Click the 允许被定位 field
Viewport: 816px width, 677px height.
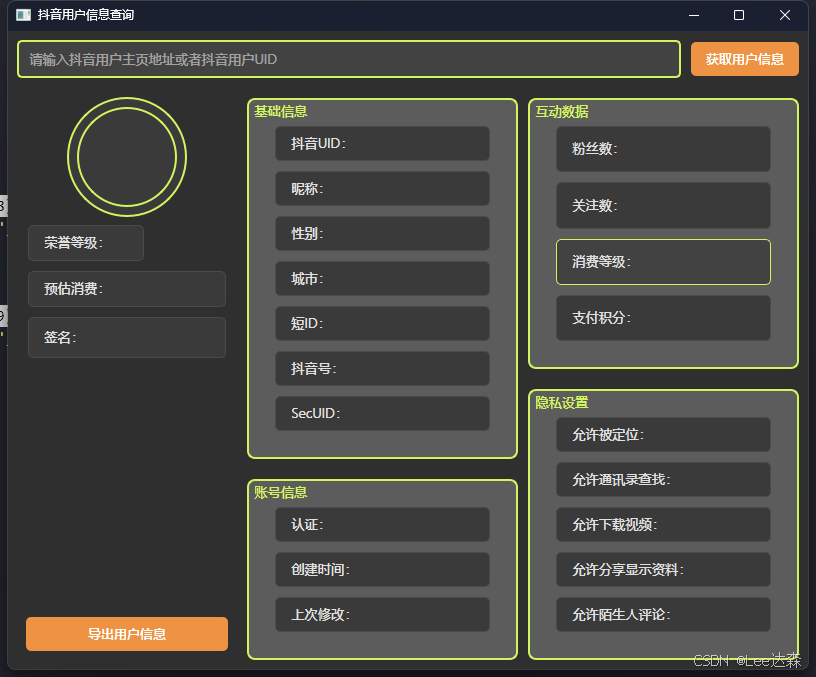point(664,435)
